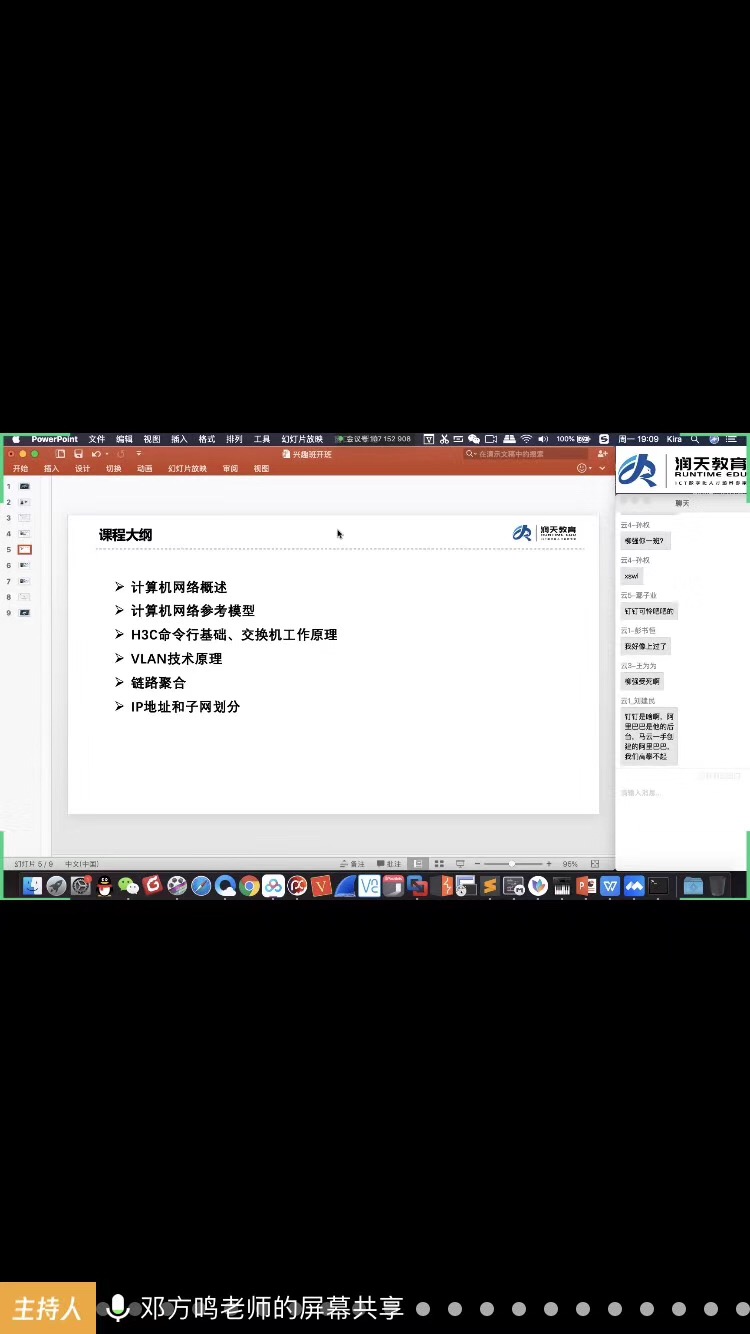Click the fit slide to window icon
The width and height of the screenshot is (750, 1334).
pyautogui.click(x=595, y=864)
